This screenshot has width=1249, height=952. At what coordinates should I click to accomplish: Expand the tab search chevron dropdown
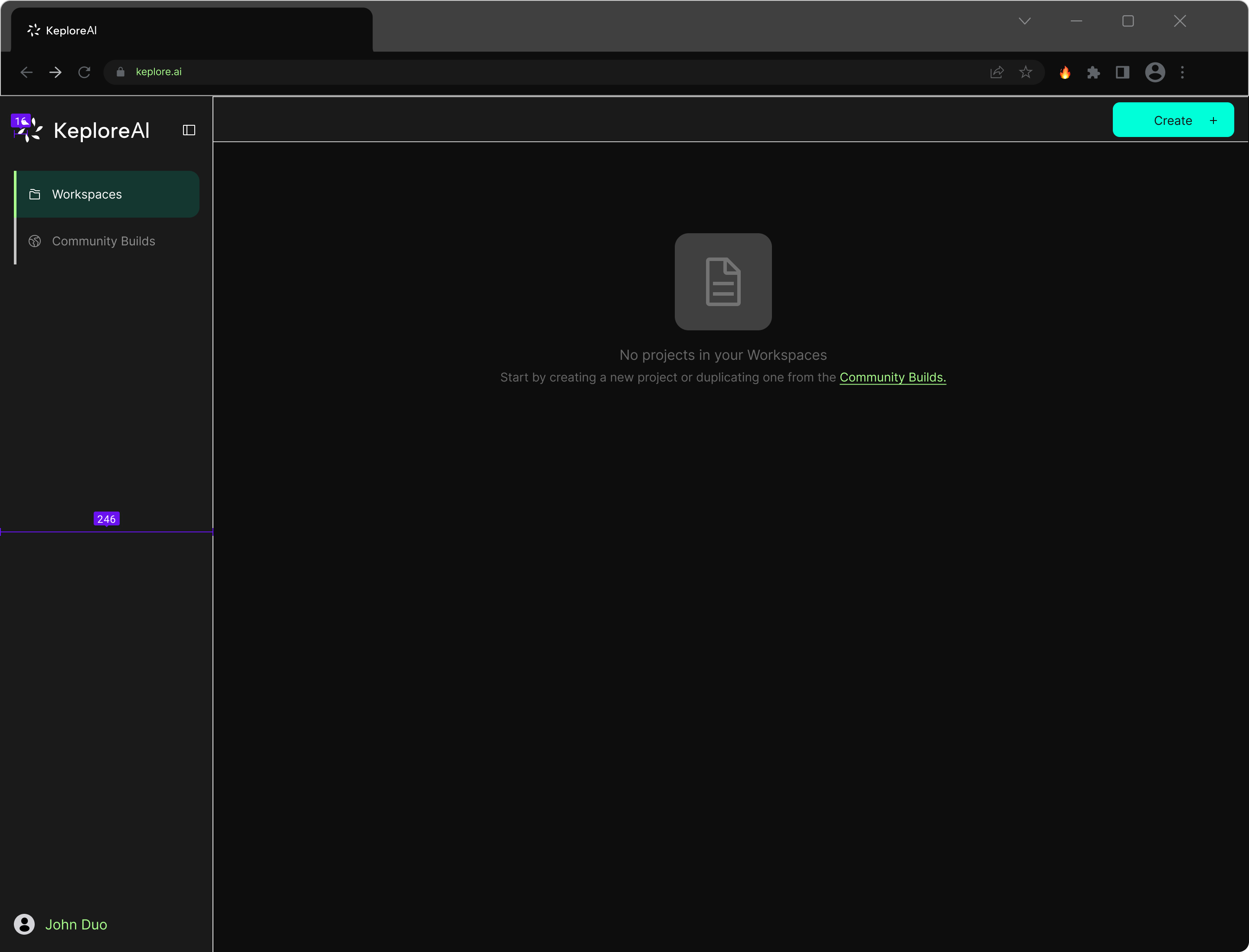tap(1024, 21)
